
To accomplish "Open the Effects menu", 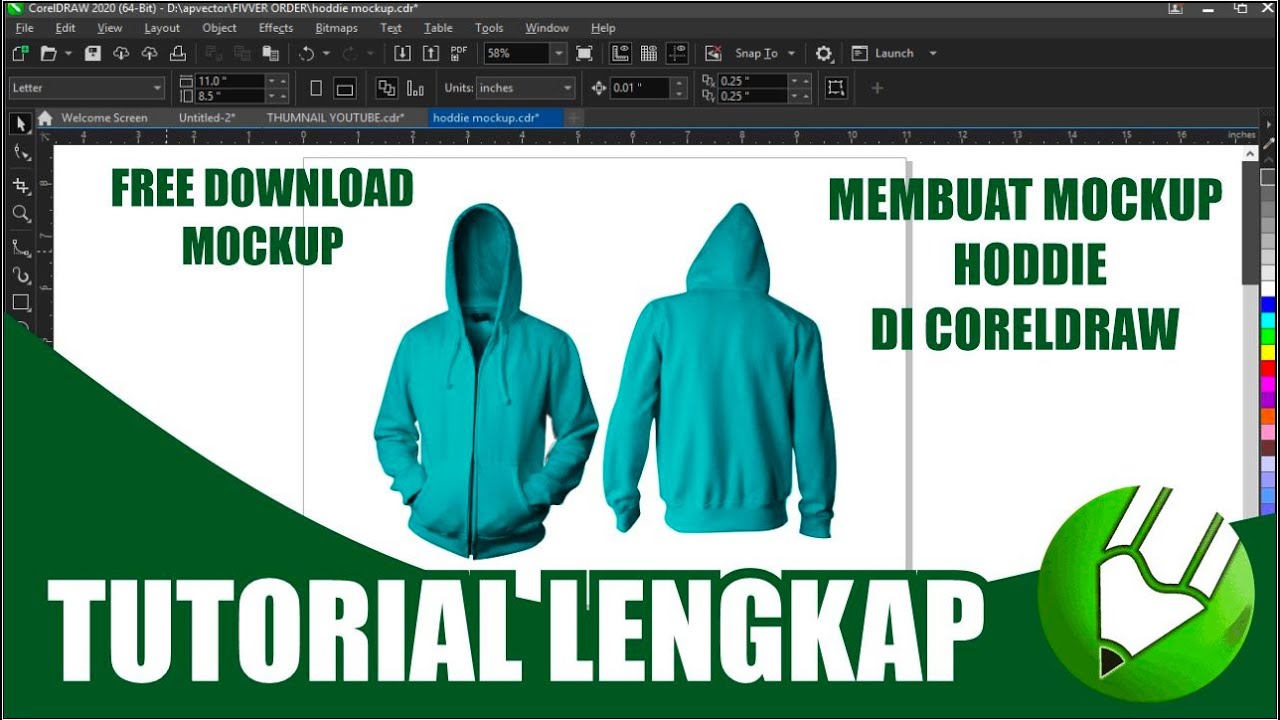I will (276, 28).
